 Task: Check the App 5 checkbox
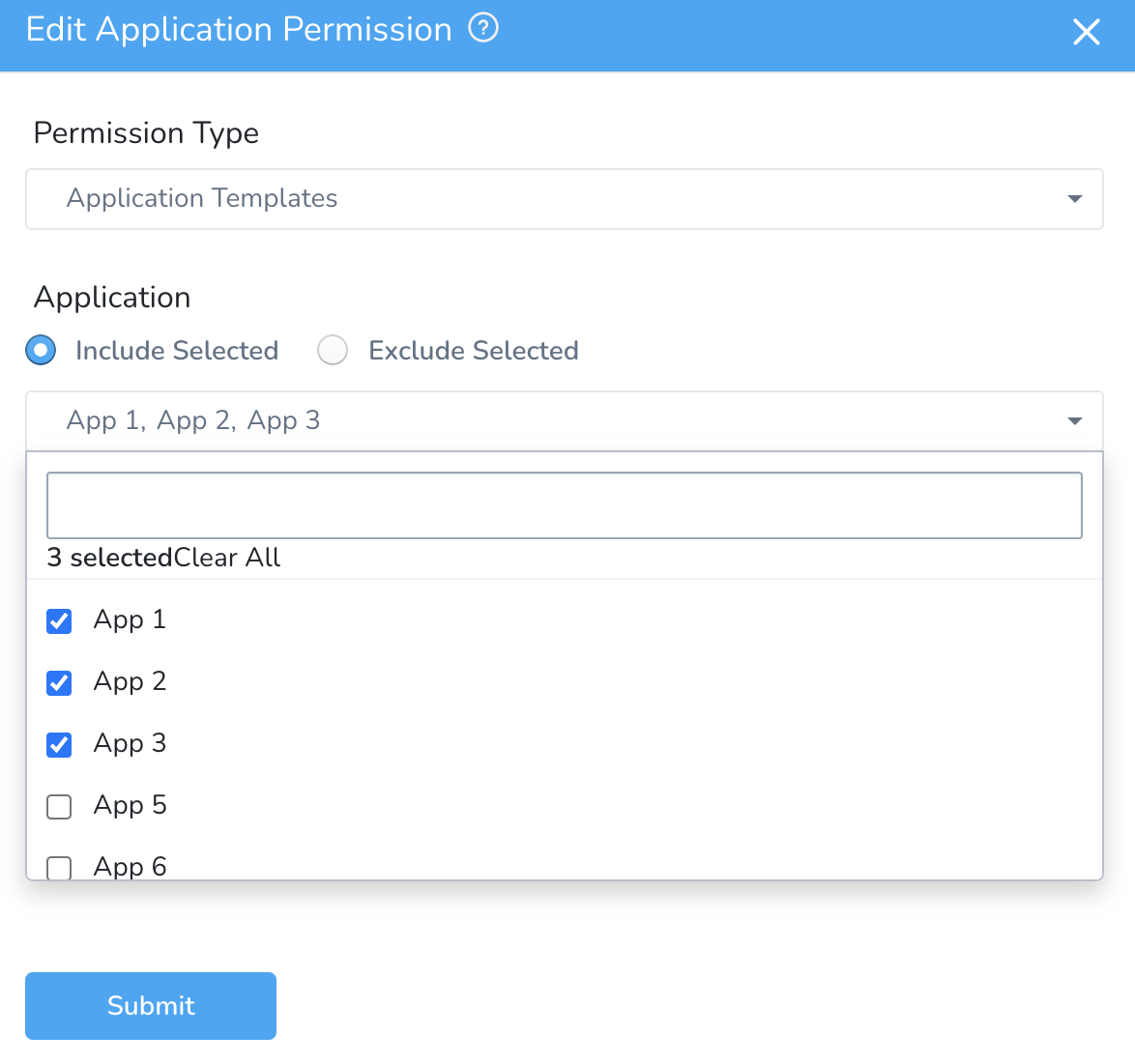point(59,806)
